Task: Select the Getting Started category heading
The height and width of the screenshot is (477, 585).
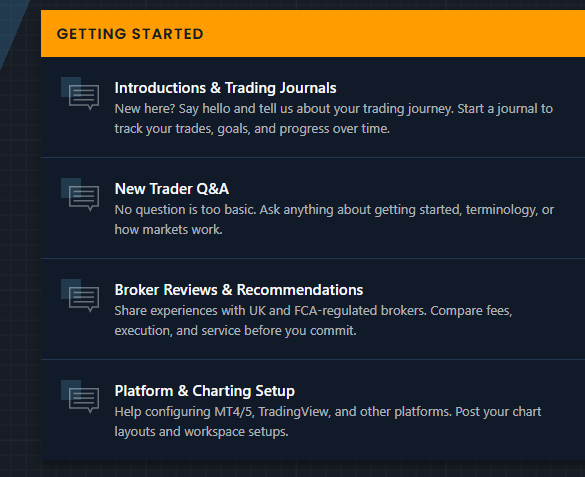Action: 130,34
